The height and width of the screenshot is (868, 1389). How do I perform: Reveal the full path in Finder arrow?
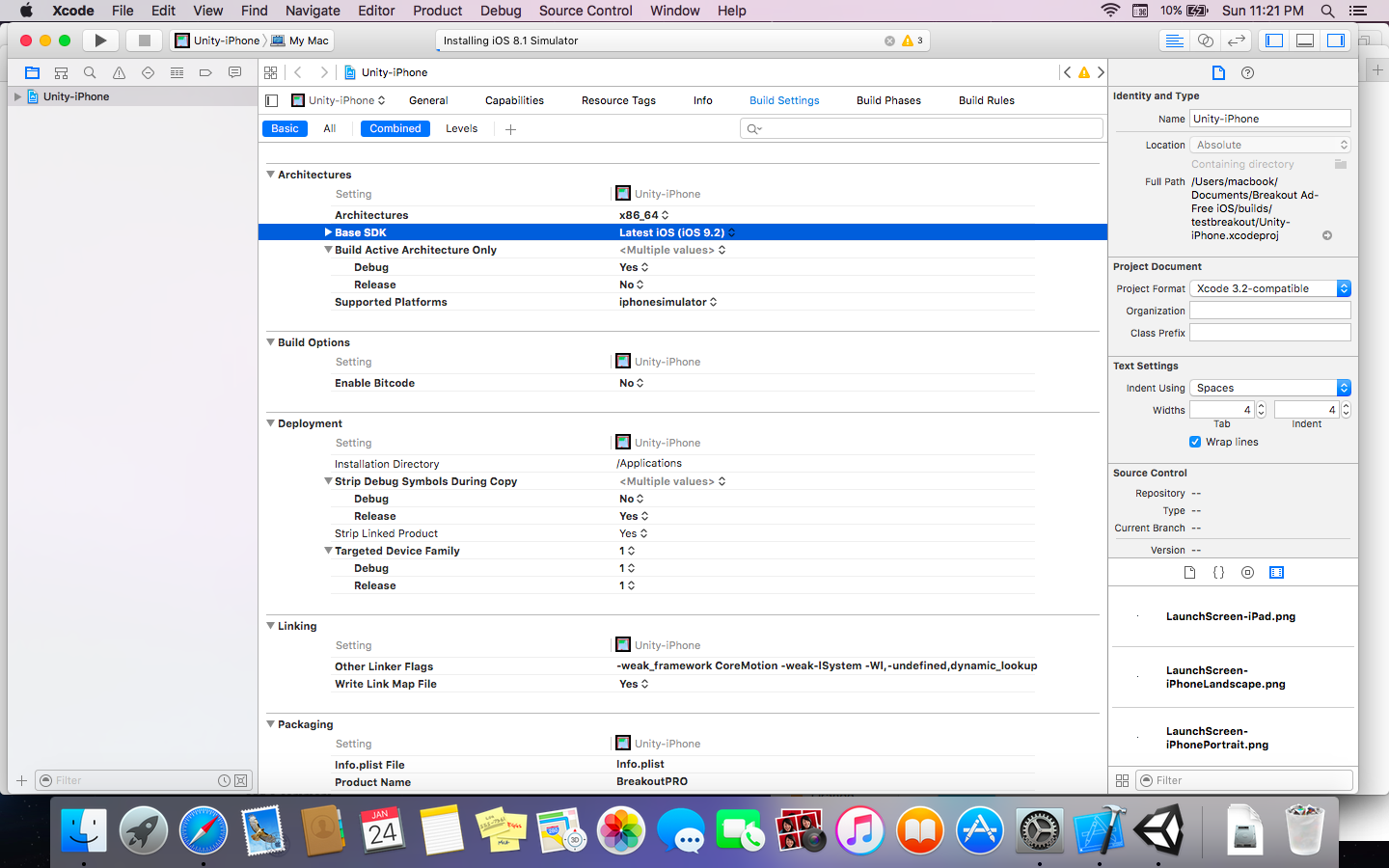[1327, 235]
